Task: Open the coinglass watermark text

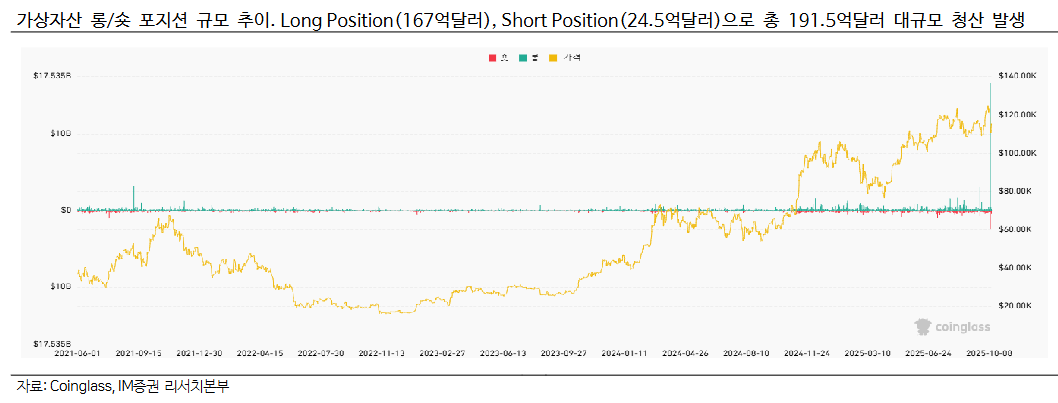Action: [x=958, y=326]
